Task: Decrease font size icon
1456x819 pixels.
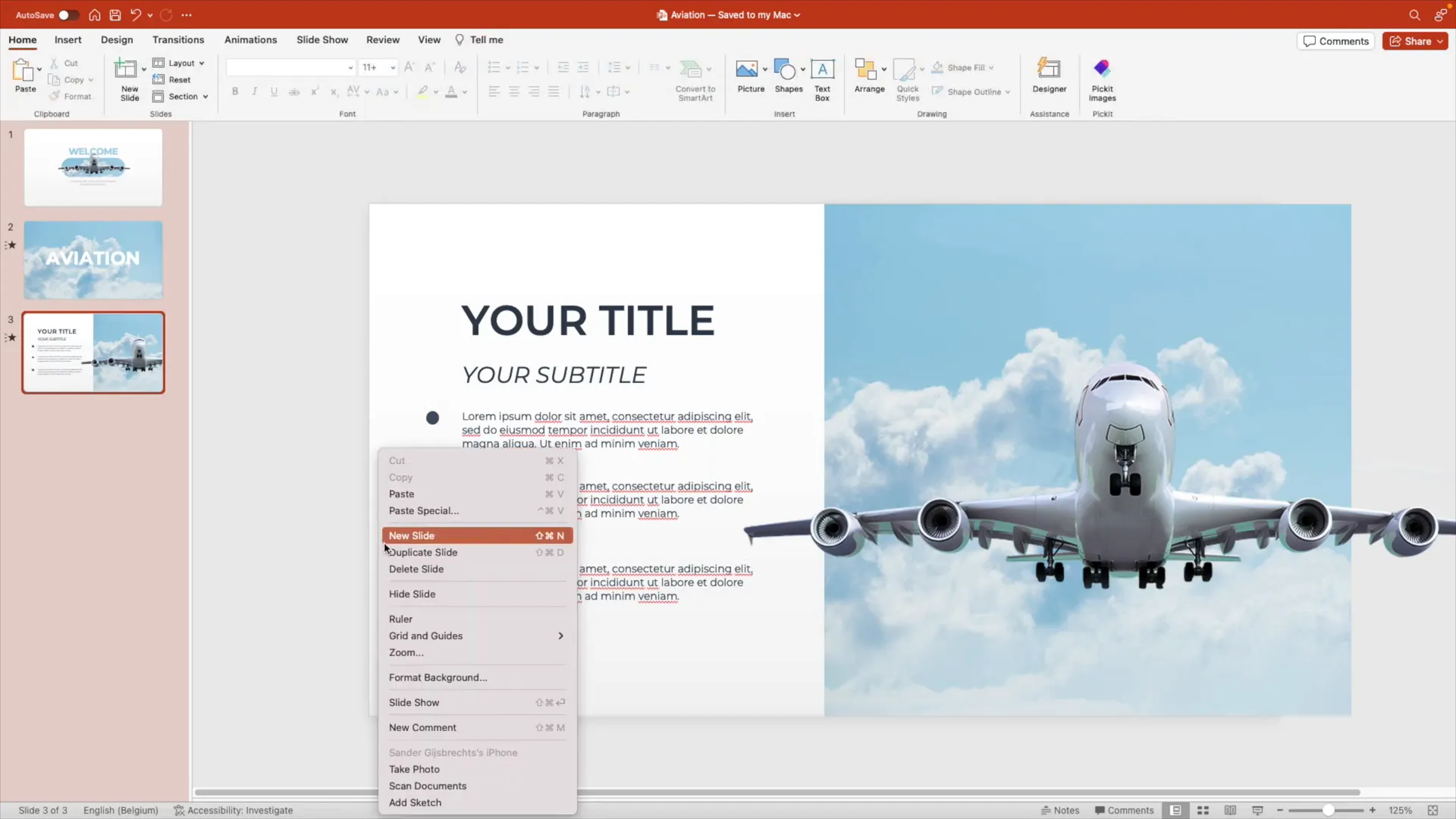Action: [429, 67]
